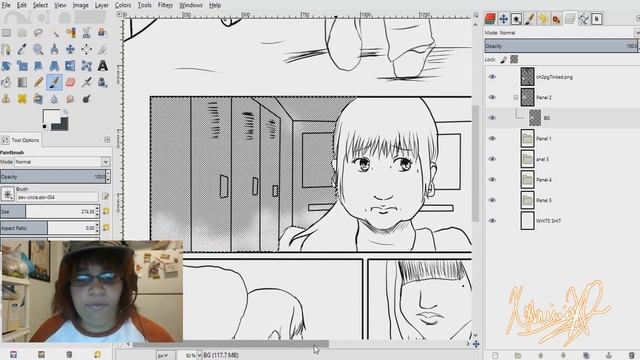The width and height of the screenshot is (640, 360).
Task: Select the Flip tool
Action: pos(70,66)
